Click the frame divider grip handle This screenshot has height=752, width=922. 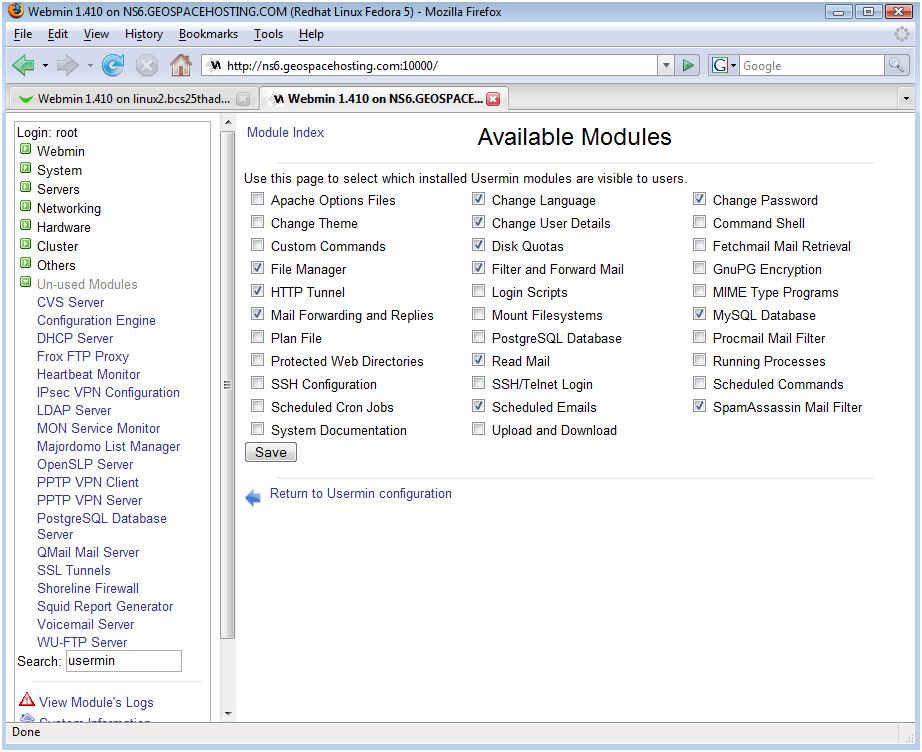point(227,385)
